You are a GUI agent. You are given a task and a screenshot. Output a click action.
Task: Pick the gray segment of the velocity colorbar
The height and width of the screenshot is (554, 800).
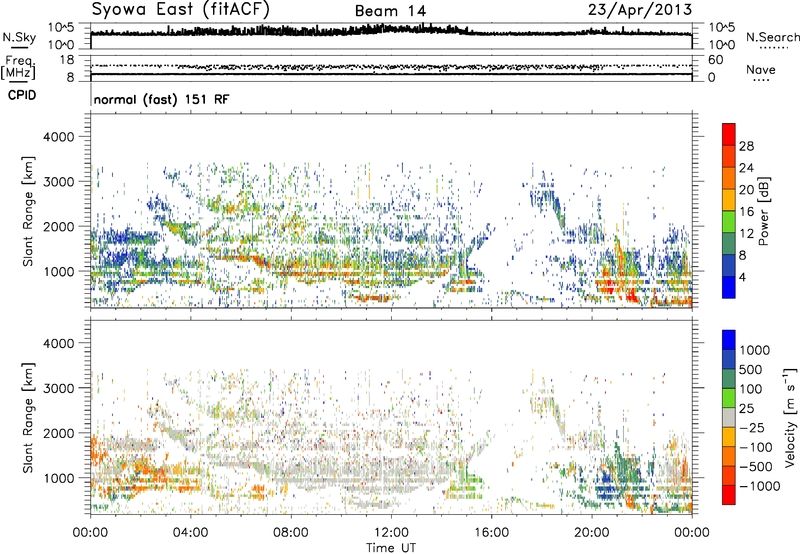729,417
